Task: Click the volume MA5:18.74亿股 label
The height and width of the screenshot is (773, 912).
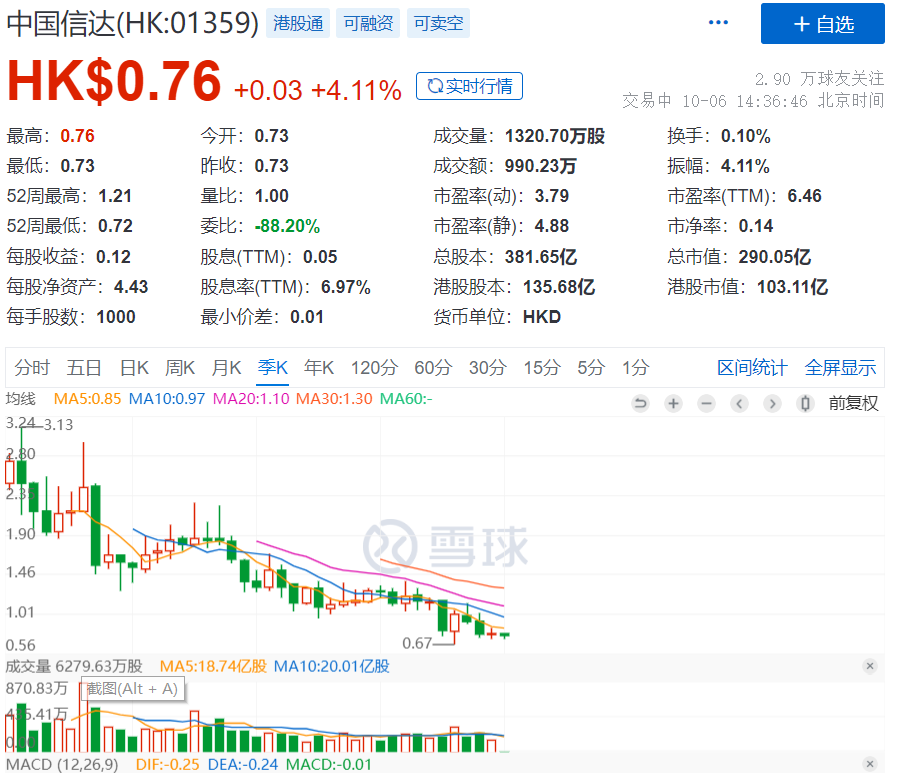Action: (213, 666)
